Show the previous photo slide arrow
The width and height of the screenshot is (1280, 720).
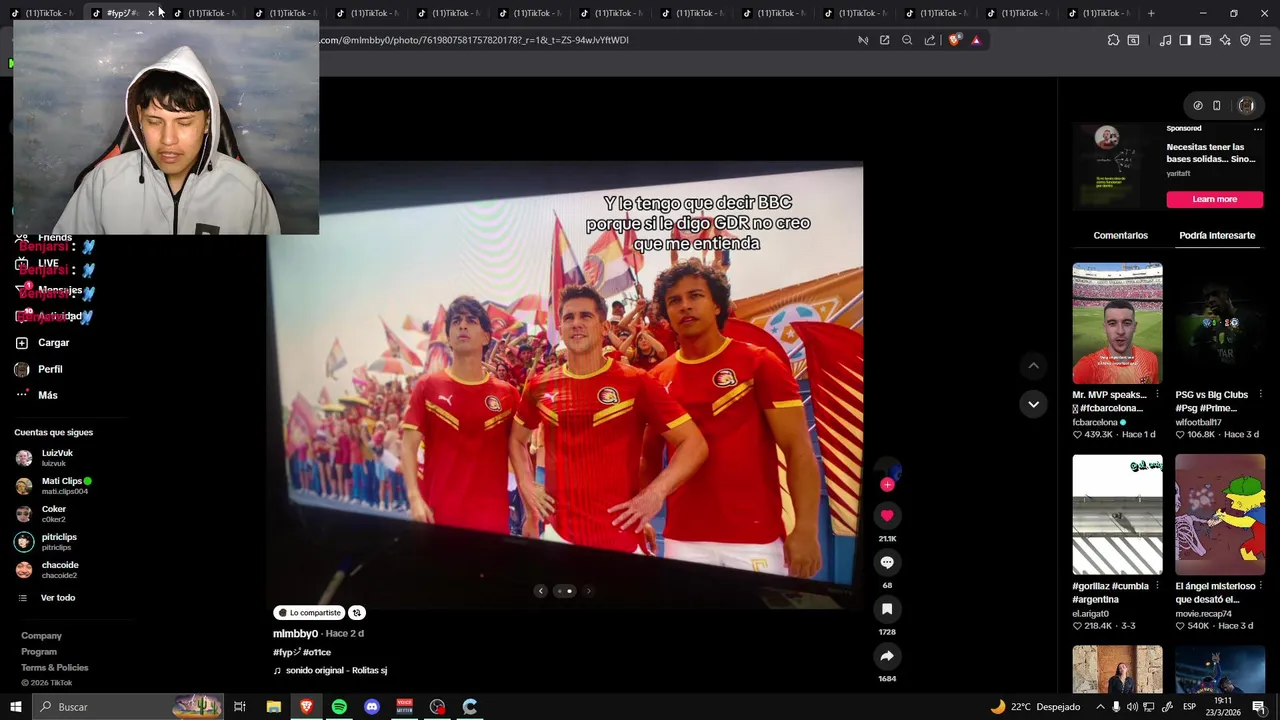point(541,591)
